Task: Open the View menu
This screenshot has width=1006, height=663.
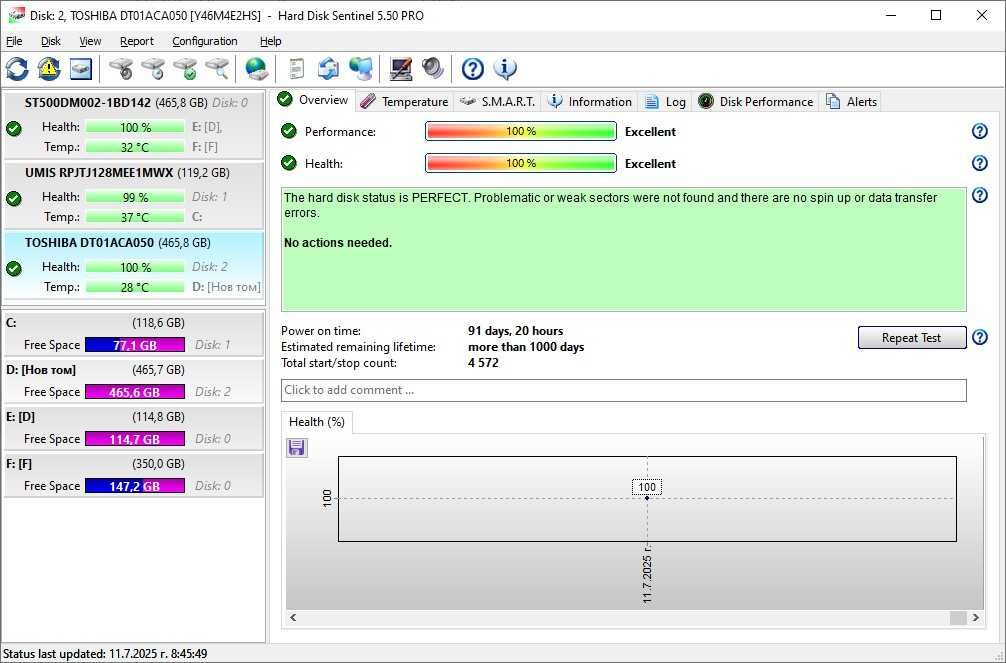Action: (x=90, y=41)
